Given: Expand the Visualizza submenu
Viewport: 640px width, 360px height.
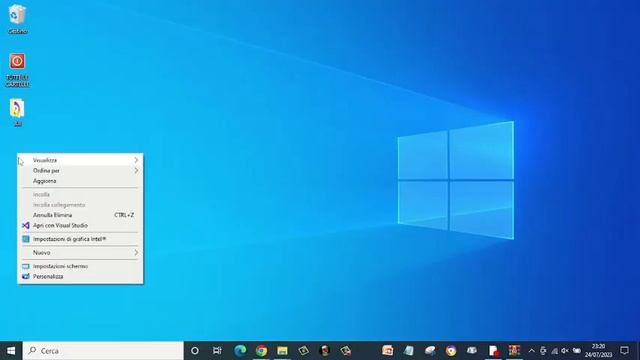Looking at the screenshot, I should 80,160.
